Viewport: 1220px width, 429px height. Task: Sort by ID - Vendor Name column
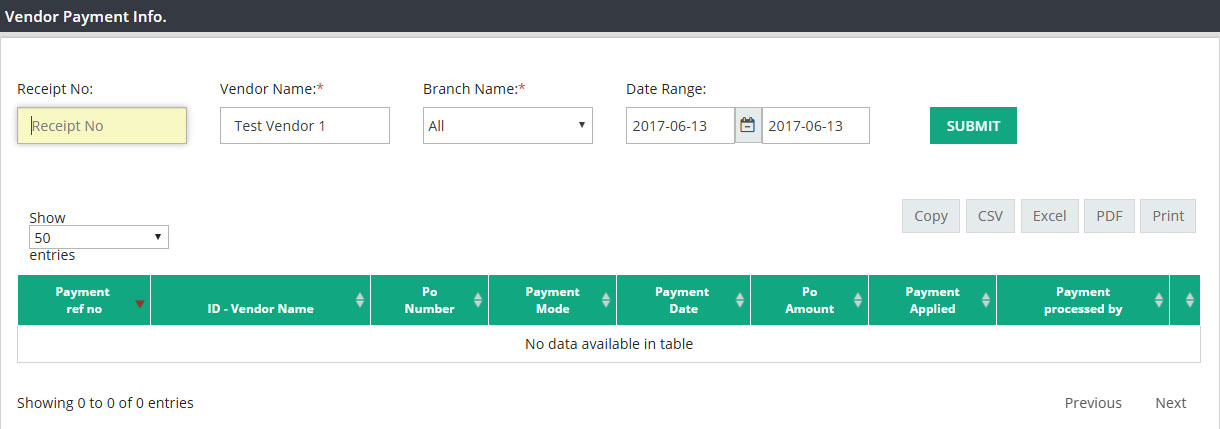[260, 300]
